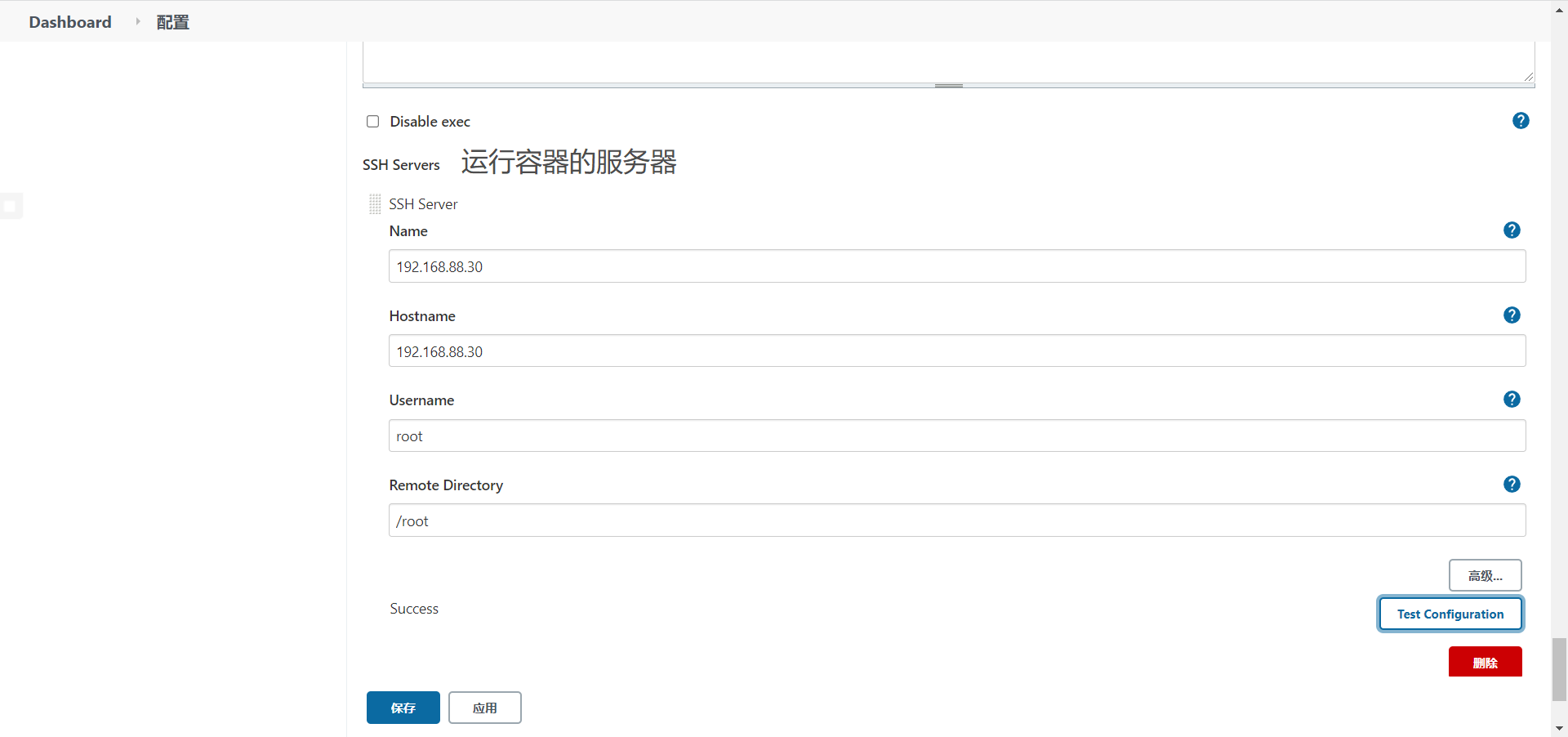Expand breadcrumb arrow after Dashboard
Viewport: 1568px width, 737px height.
(137, 21)
